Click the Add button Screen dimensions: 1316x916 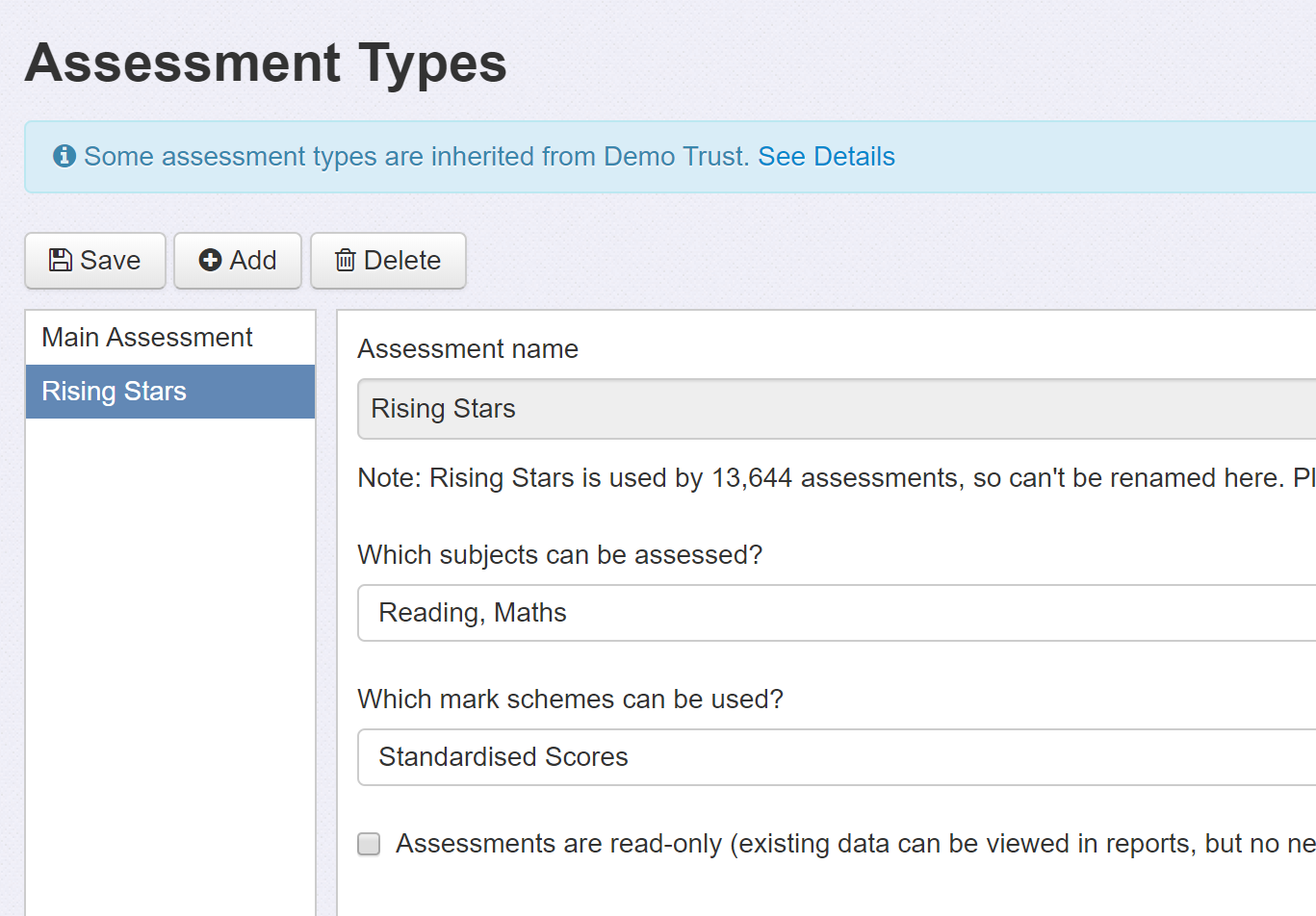[x=238, y=261]
